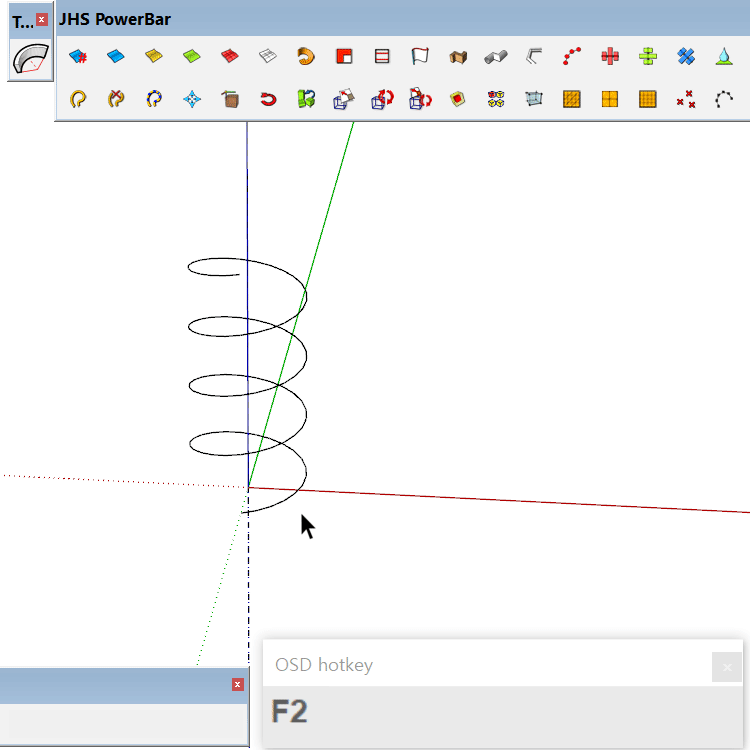Click the JHS PowerBar title bar
The image size is (750, 750).
pos(403,19)
